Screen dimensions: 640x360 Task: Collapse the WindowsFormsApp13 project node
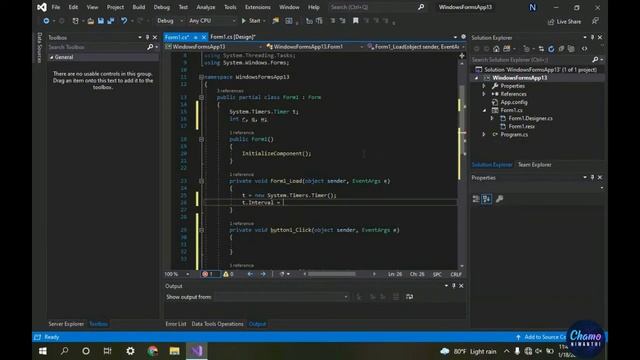(x=476, y=78)
